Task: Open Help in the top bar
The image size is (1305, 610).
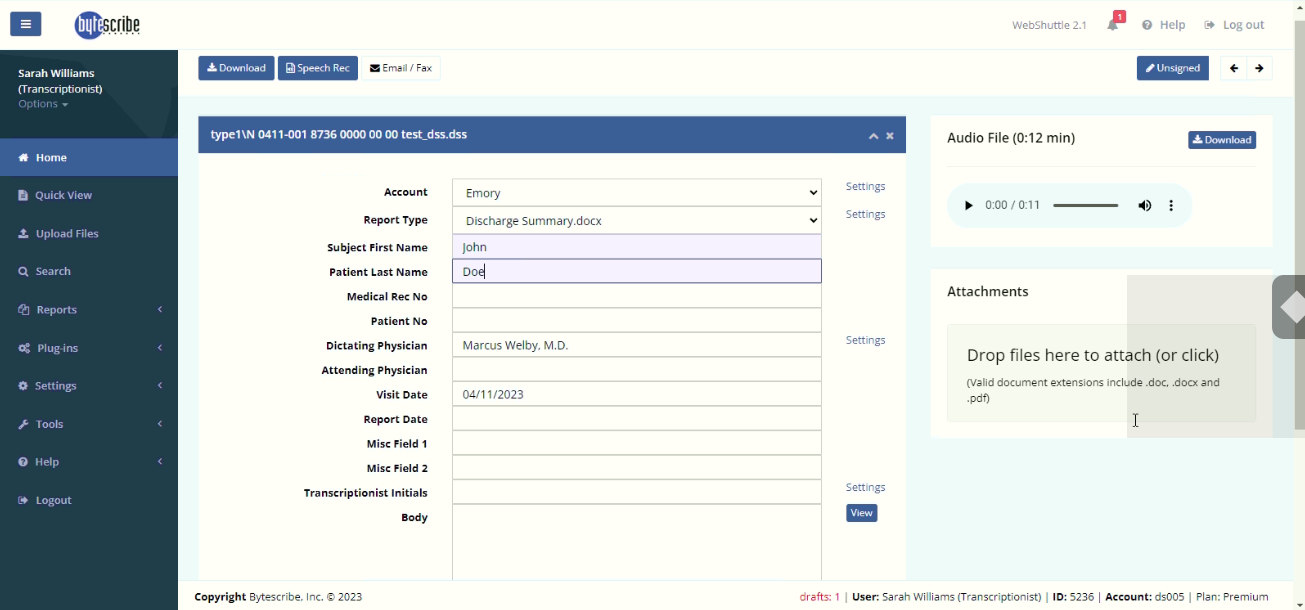Action: 1164,25
